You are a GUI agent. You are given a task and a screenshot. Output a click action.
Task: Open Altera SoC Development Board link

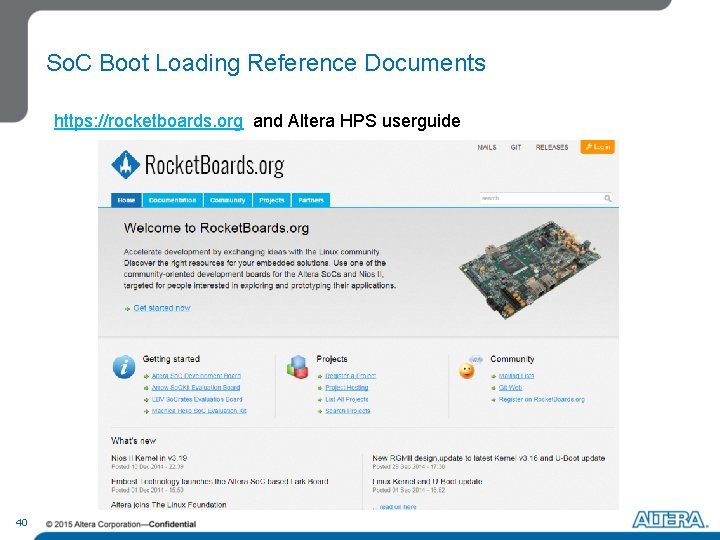coord(196,376)
